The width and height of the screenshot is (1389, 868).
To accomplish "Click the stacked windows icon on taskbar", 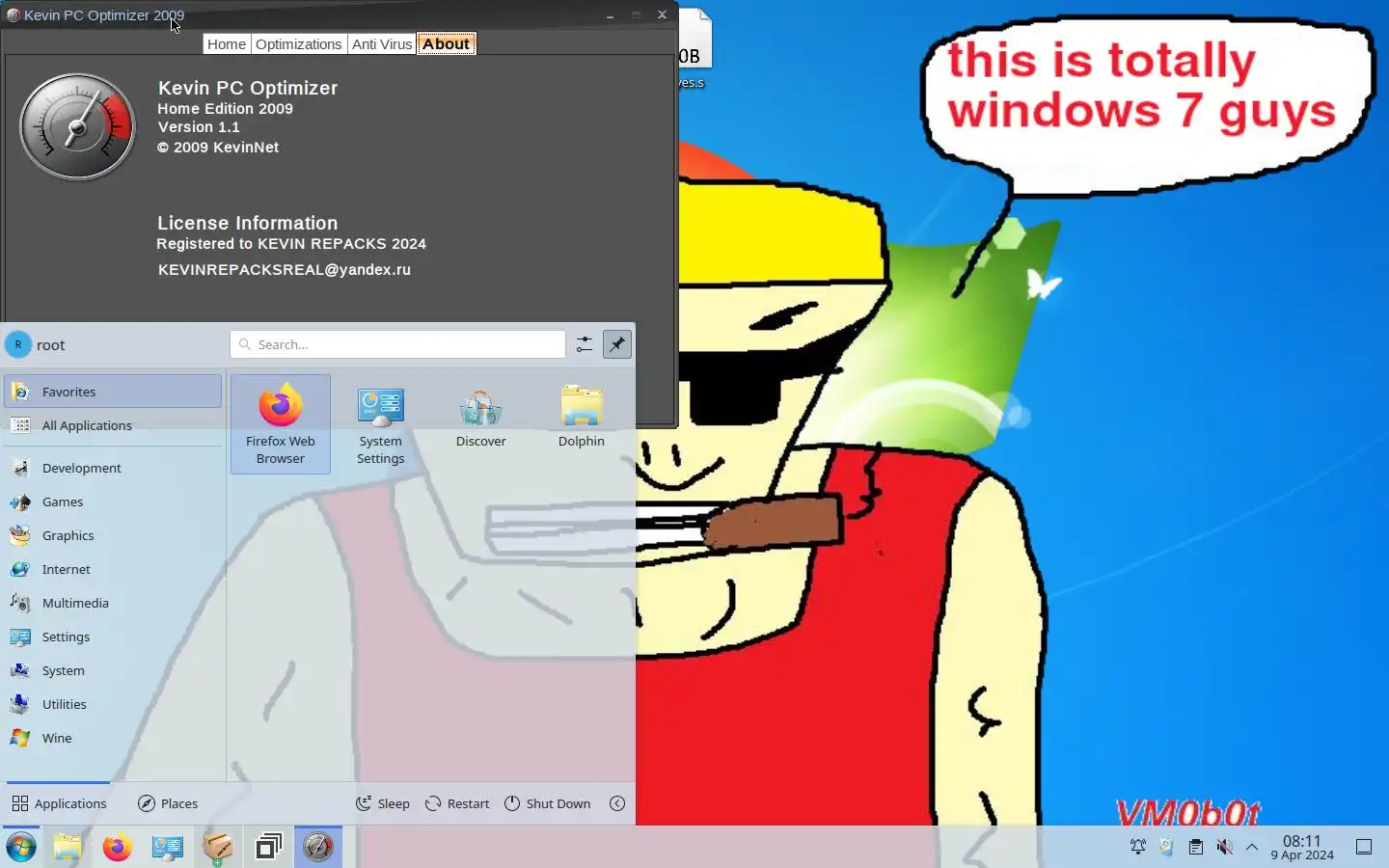I will pos(268,848).
